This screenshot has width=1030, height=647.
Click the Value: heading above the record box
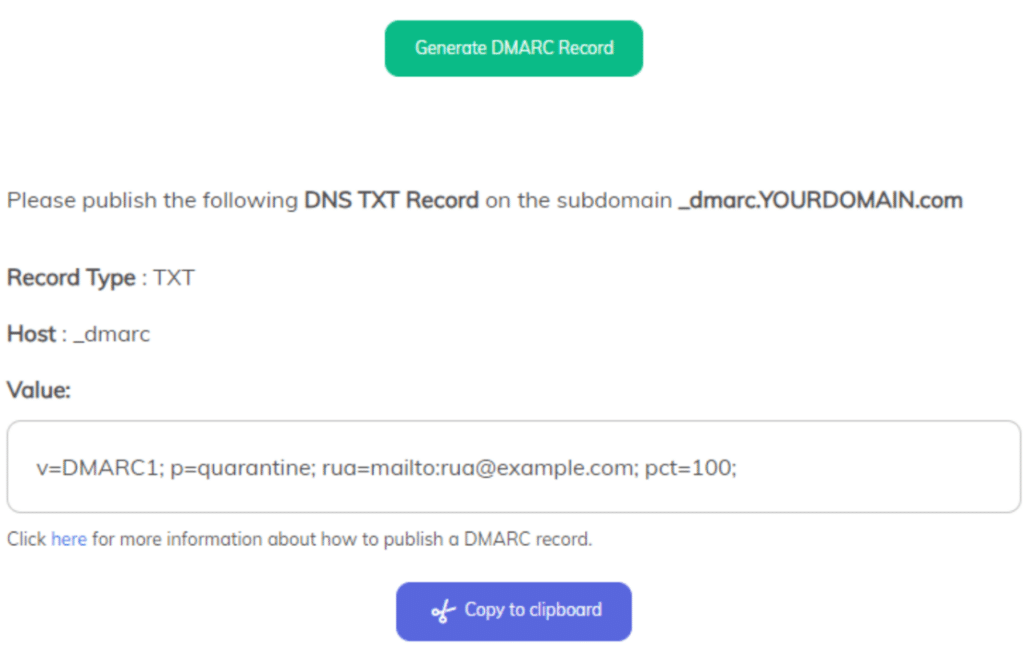(x=38, y=390)
